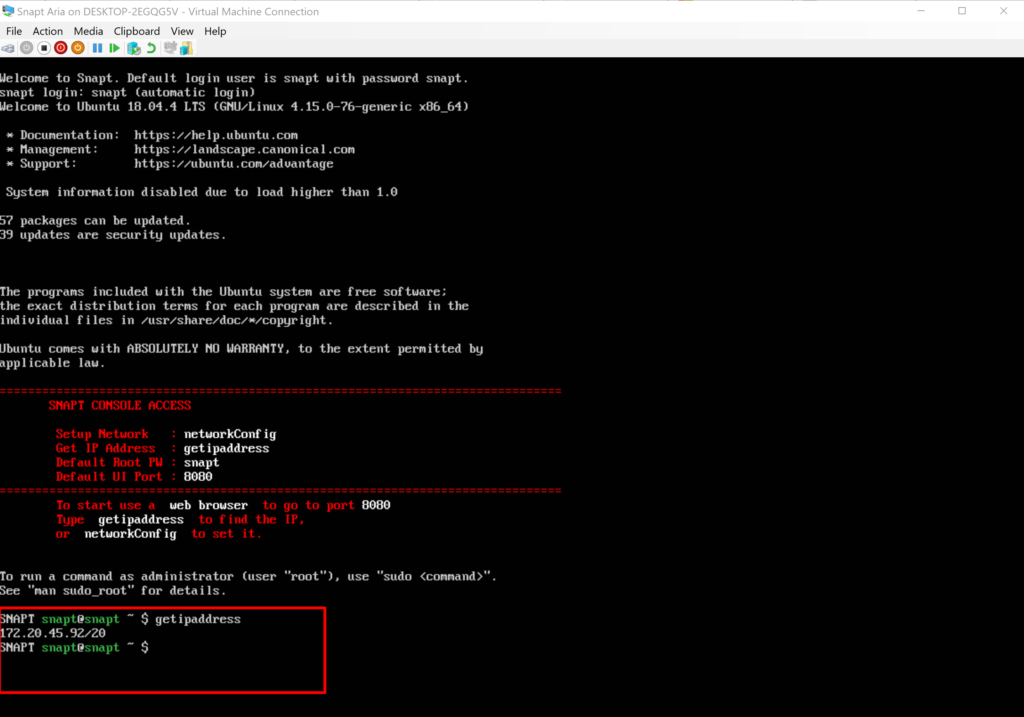
Task: Send Ctrl+Alt+Delete using the toolbar icon
Action: 8,48
